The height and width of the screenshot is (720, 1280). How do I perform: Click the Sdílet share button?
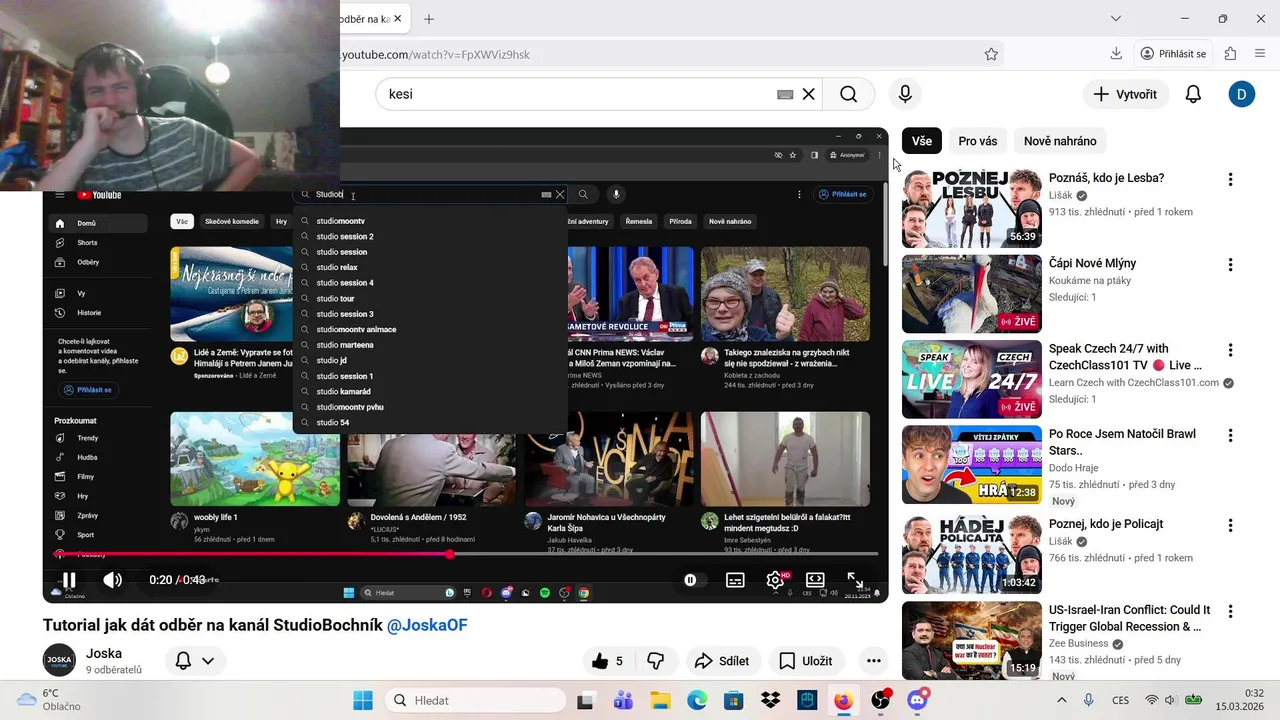[722, 661]
